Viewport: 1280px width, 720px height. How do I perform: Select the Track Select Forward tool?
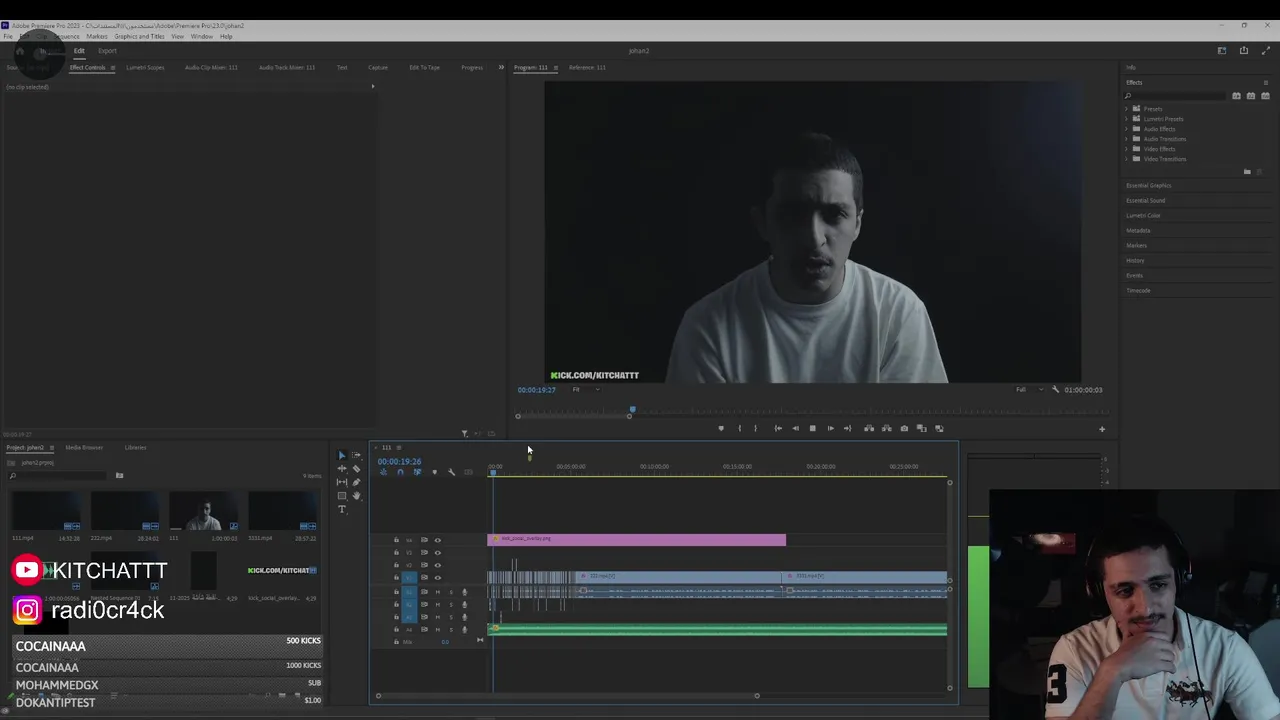point(356,455)
